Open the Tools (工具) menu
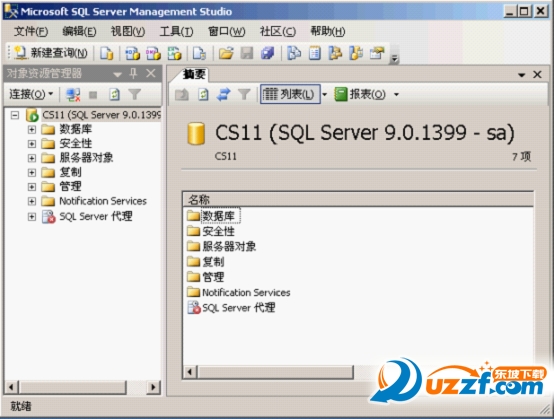This screenshot has height=419, width=554. point(176,31)
